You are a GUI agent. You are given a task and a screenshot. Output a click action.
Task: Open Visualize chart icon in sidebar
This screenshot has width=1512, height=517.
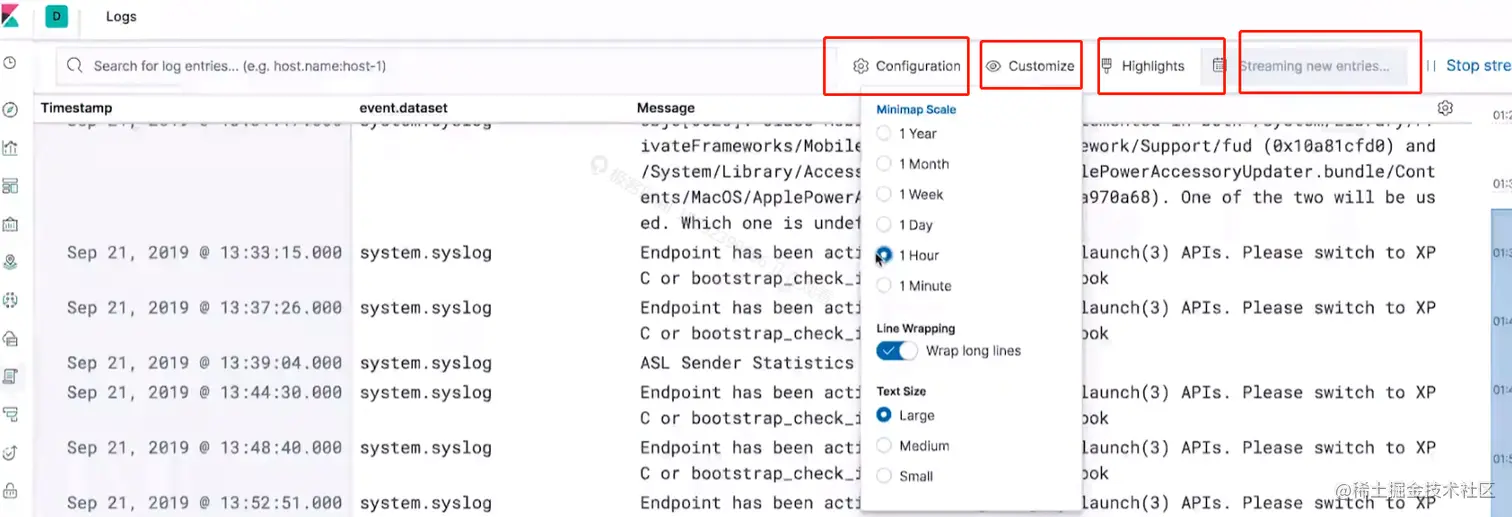point(10,148)
